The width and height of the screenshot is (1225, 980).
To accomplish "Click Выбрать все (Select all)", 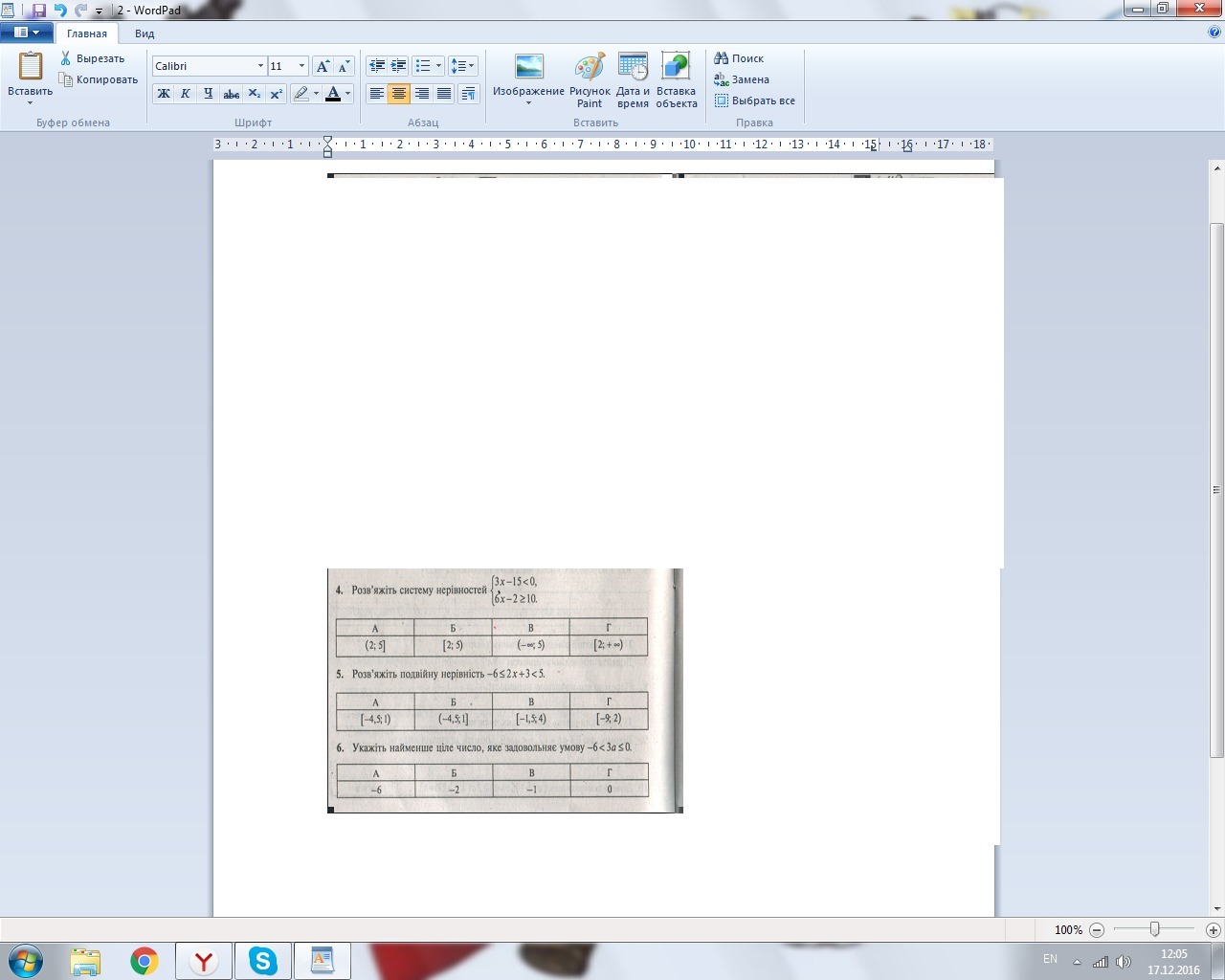I will click(x=754, y=100).
